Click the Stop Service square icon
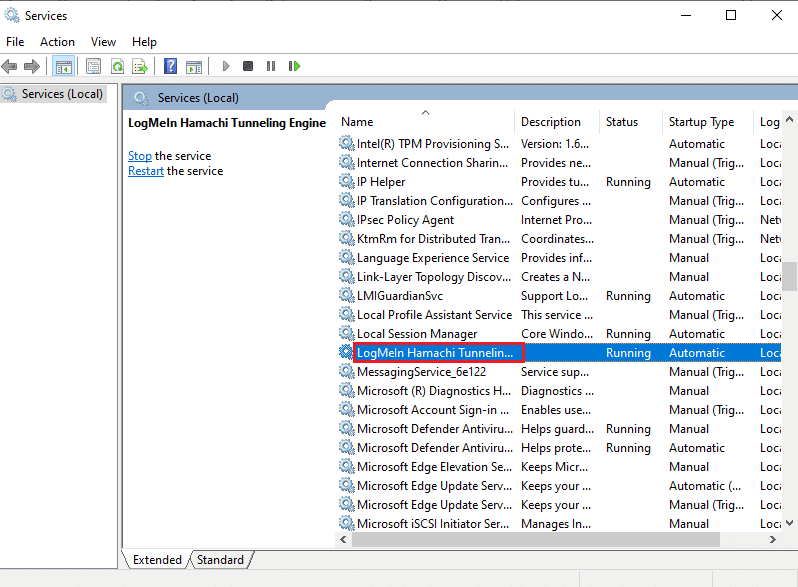The width and height of the screenshot is (798, 587). coord(248,66)
